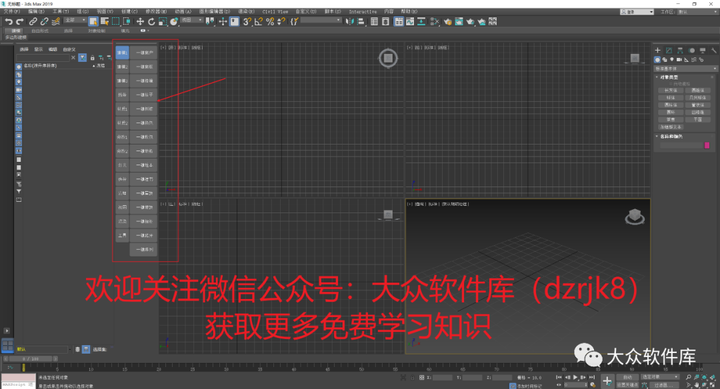
Task: Open key filter target dropdown near Auto Key
Action: [660, 377]
